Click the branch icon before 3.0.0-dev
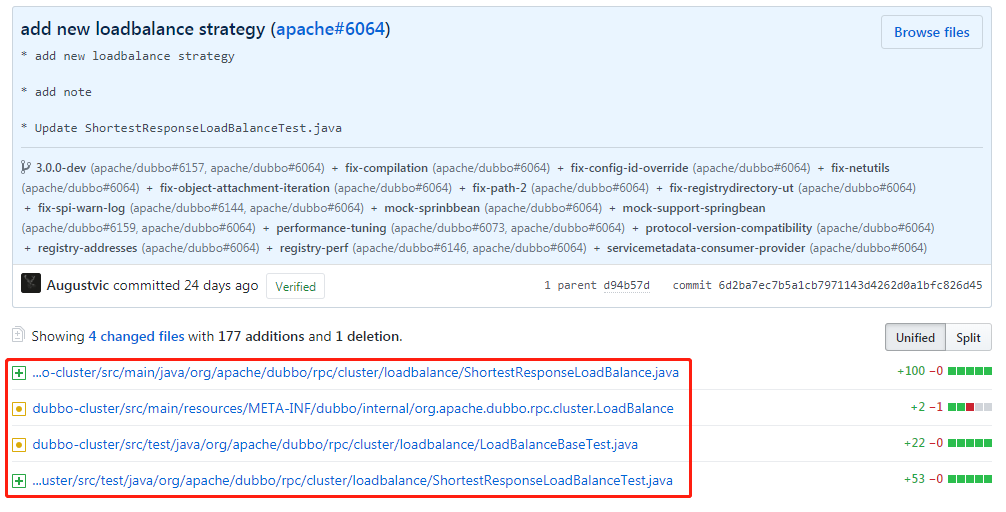The image size is (1006, 512). coord(26,167)
